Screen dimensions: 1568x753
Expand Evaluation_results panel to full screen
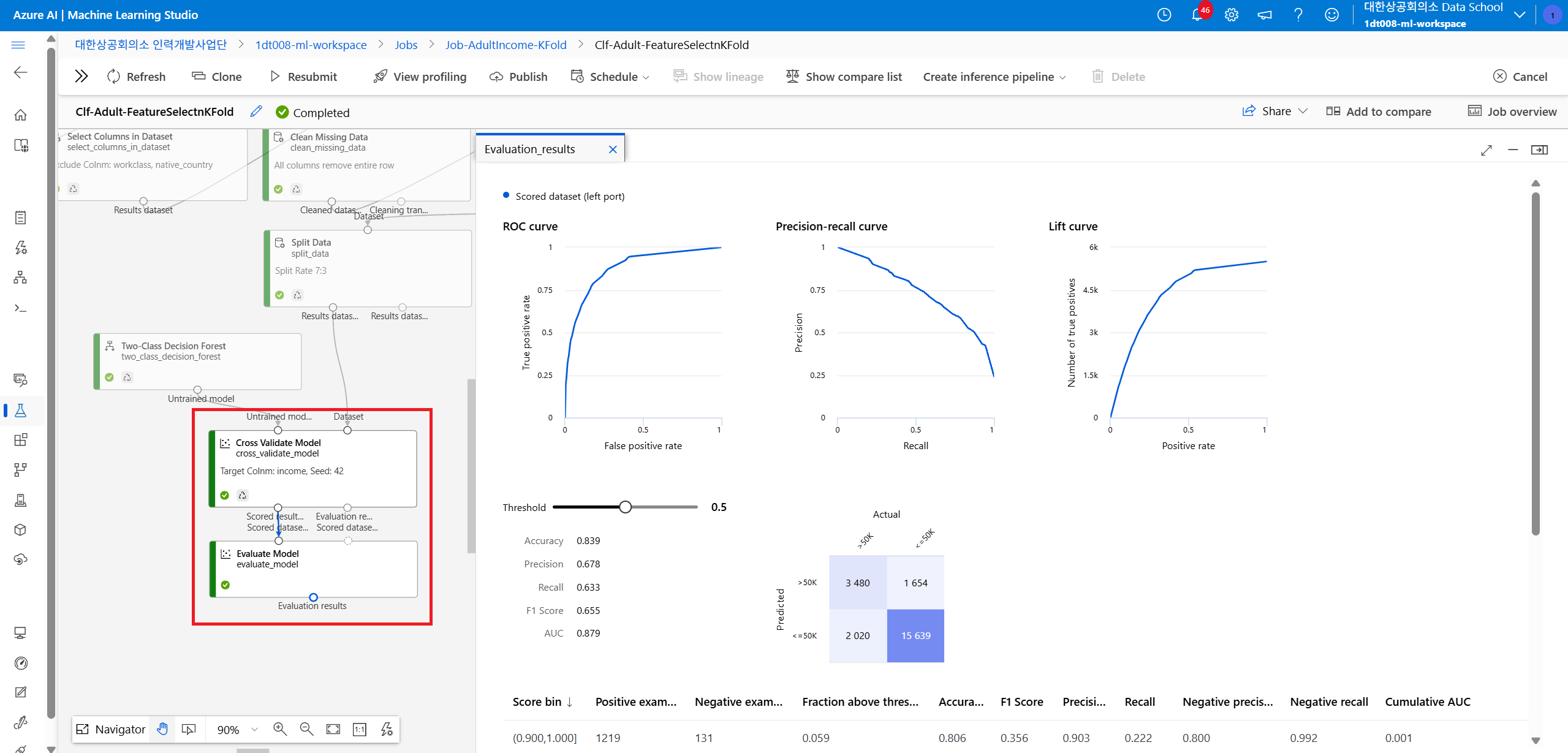[1486, 150]
